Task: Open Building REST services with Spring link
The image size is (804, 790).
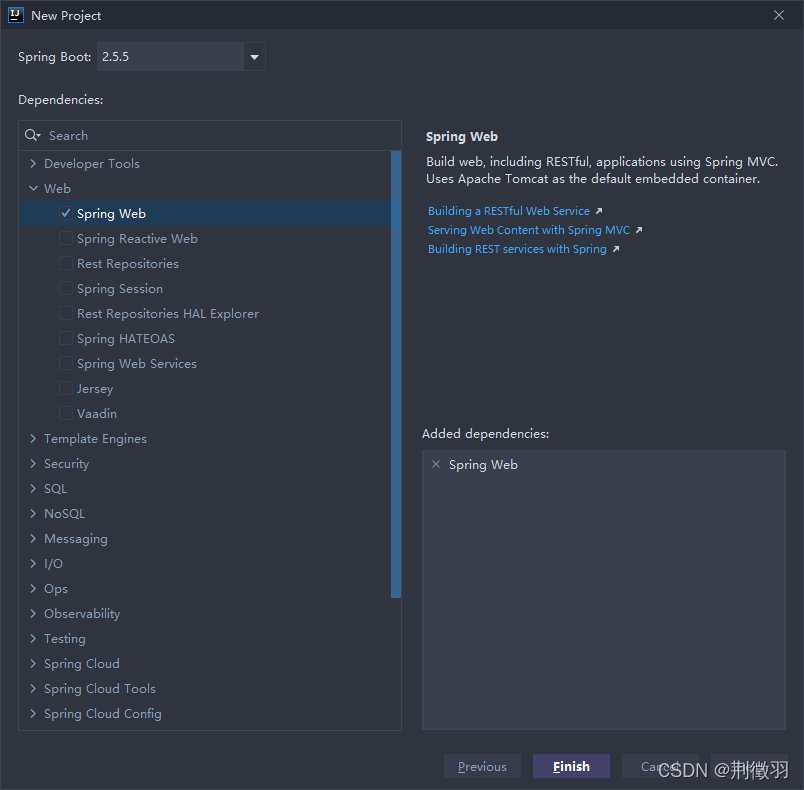Action: pos(517,249)
